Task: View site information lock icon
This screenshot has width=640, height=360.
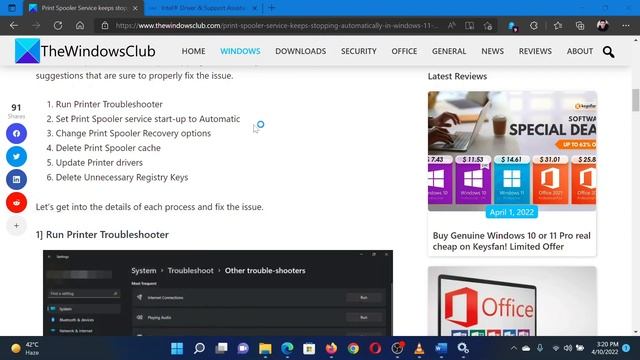Action: (105, 26)
